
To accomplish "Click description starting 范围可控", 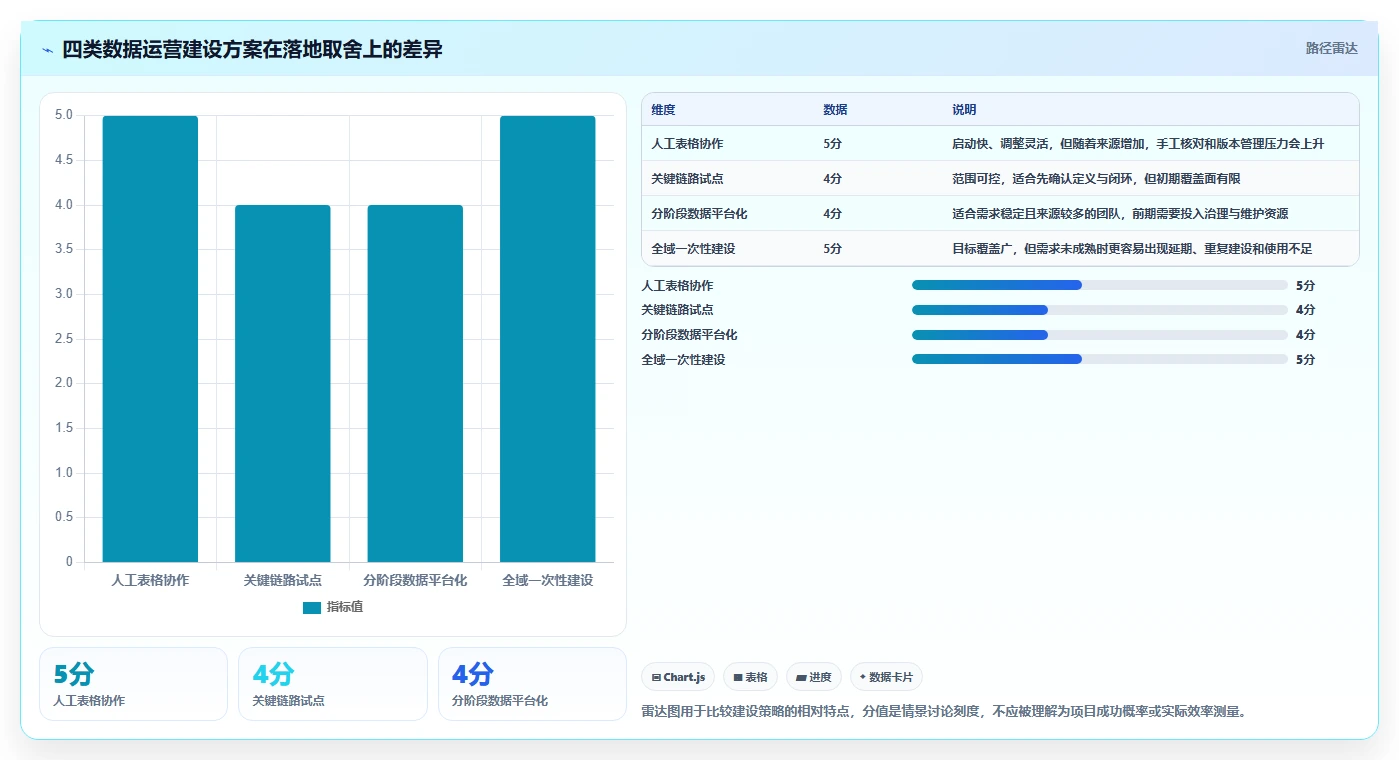I will pos(1096,179).
